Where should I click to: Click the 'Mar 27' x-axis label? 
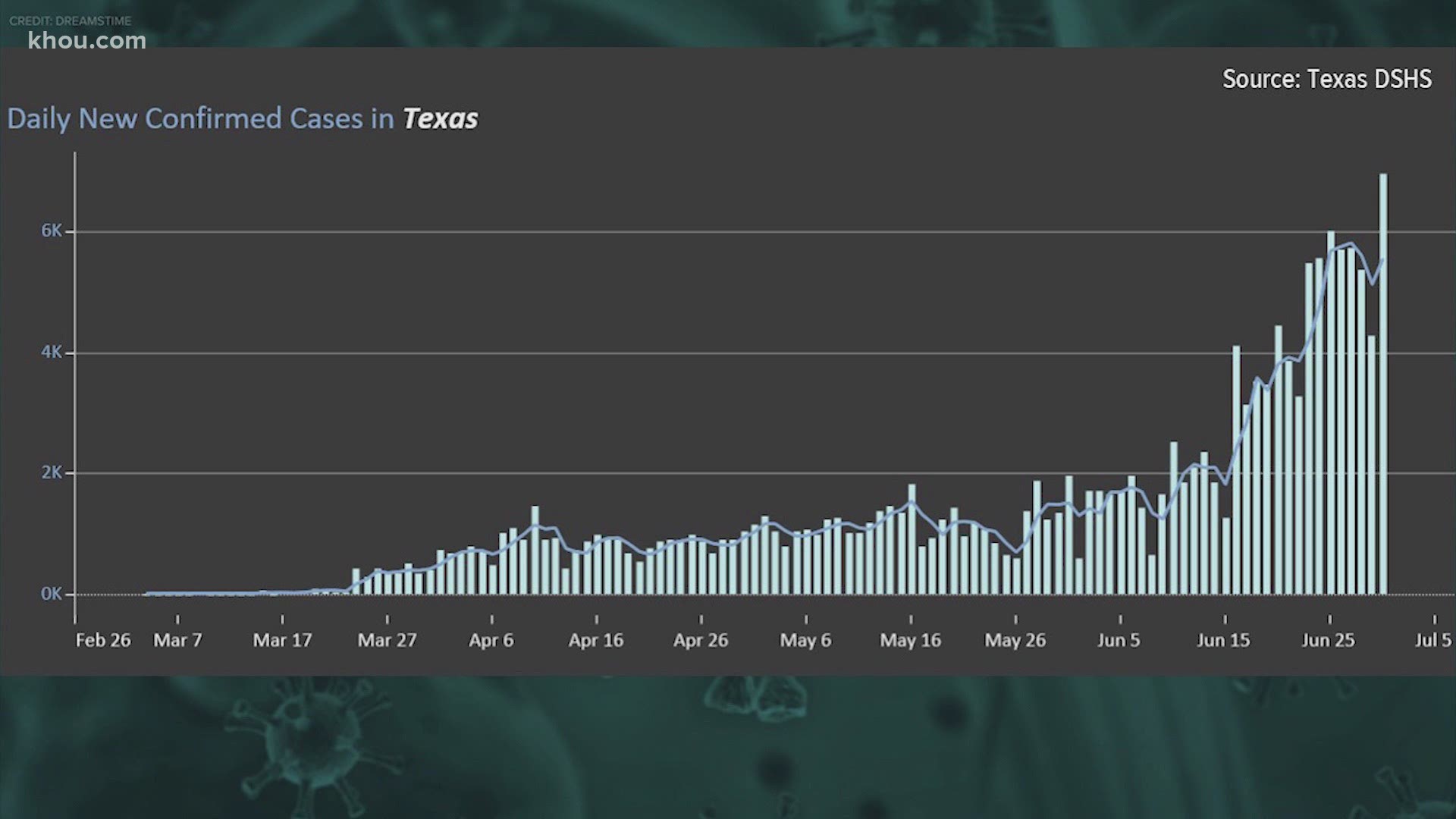click(x=387, y=640)
